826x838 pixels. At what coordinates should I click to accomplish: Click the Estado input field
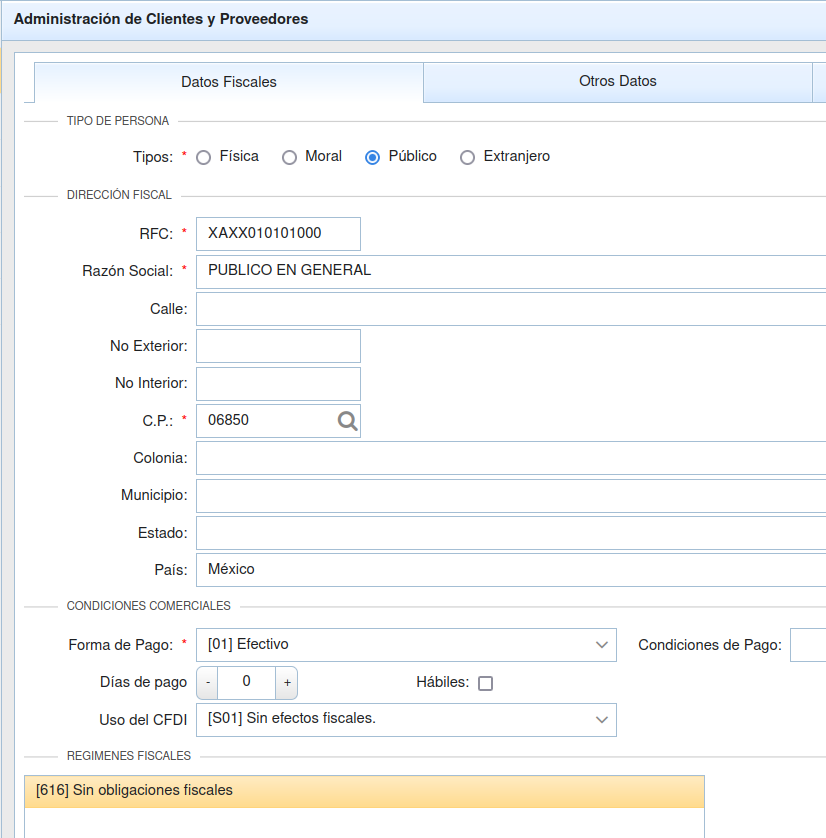pyautogui.click(x=511, y=533)
